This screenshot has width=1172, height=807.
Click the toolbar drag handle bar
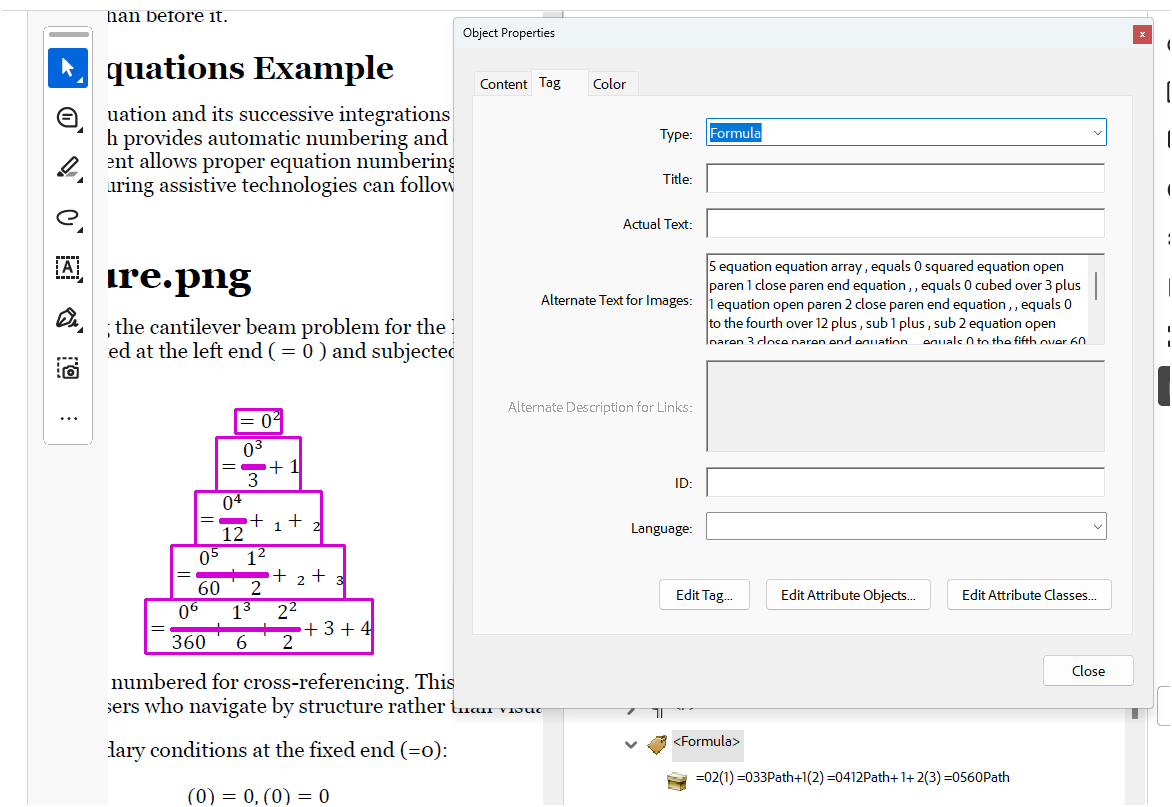coord(69,34)
